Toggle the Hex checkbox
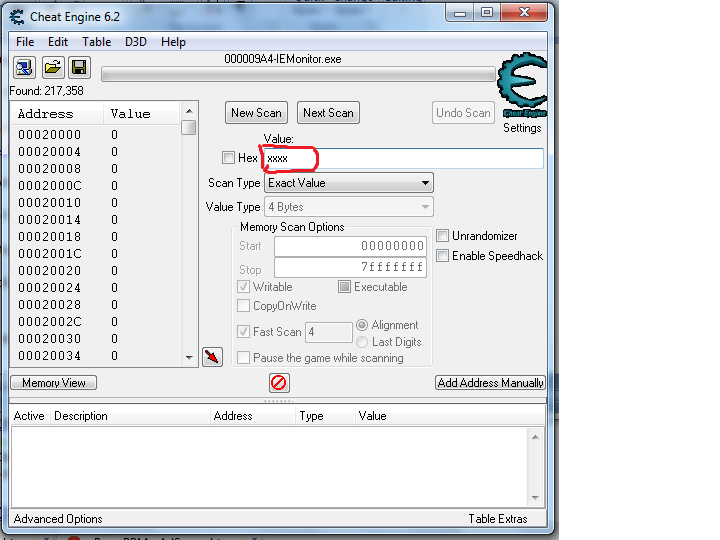Image resolution: width=720 pixels, height=540 pixels. [x=228, y=158]
